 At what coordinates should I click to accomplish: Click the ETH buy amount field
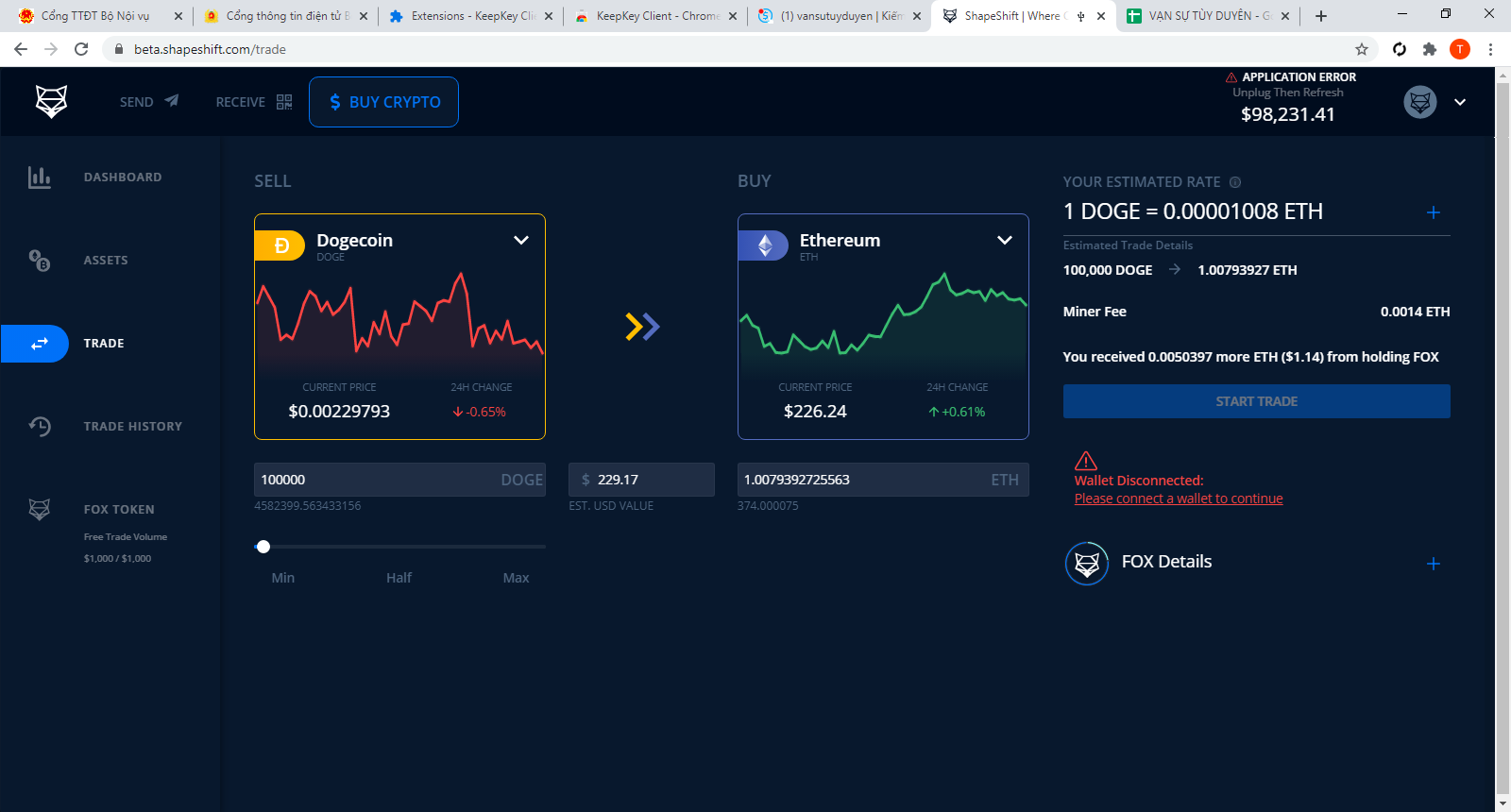(883, 480)
